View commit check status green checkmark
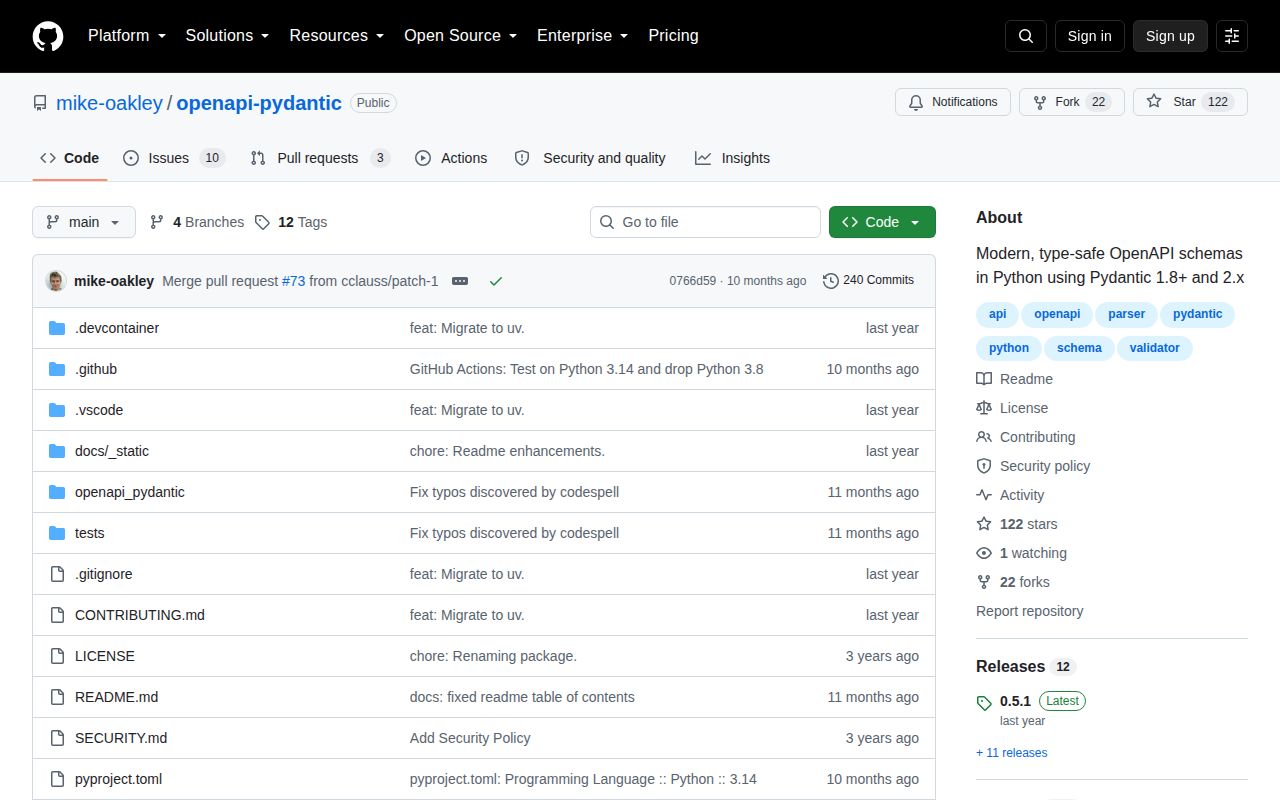Screen dimensions: 1280x800 [x=496, y=281]
